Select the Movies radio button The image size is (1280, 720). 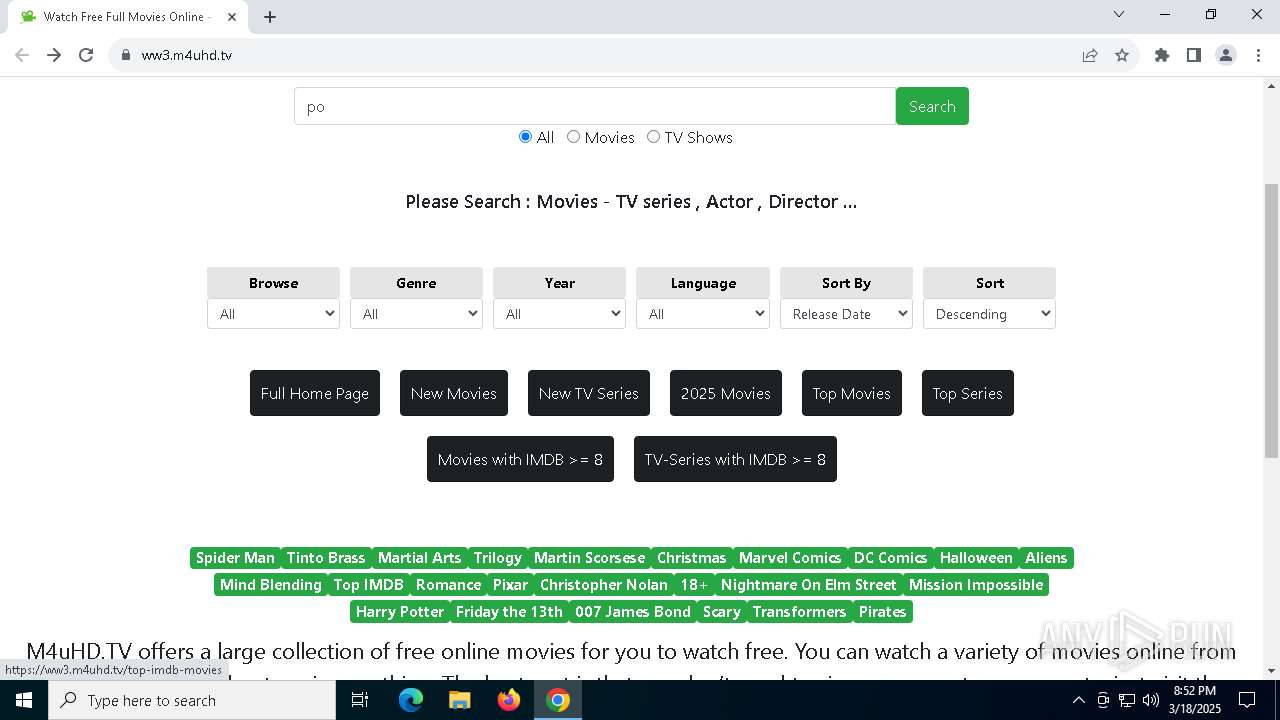click(573, 137)
